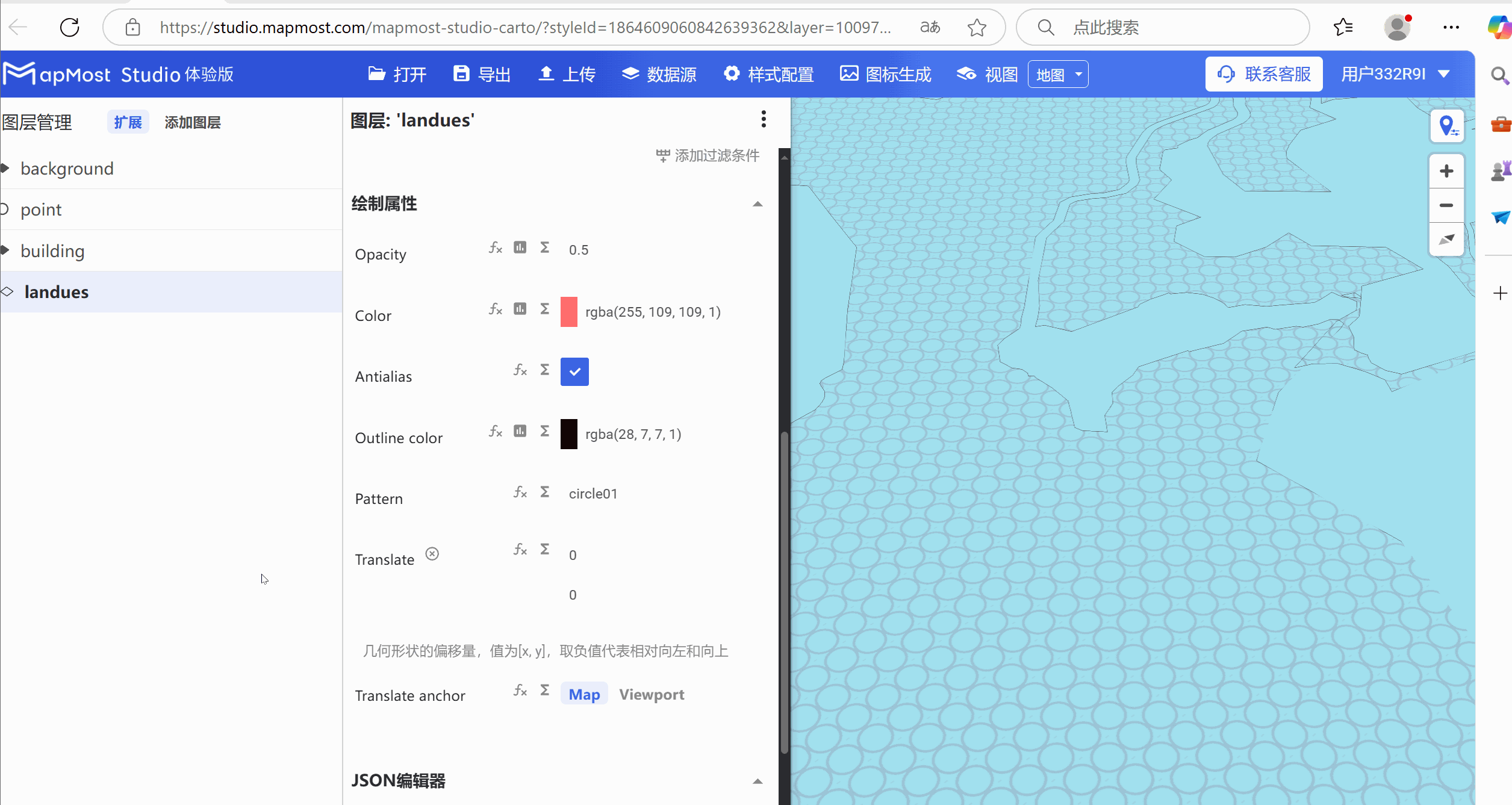Open the 地图 map type dropdown
The image size is (1512, 805).
point(1058,73)
